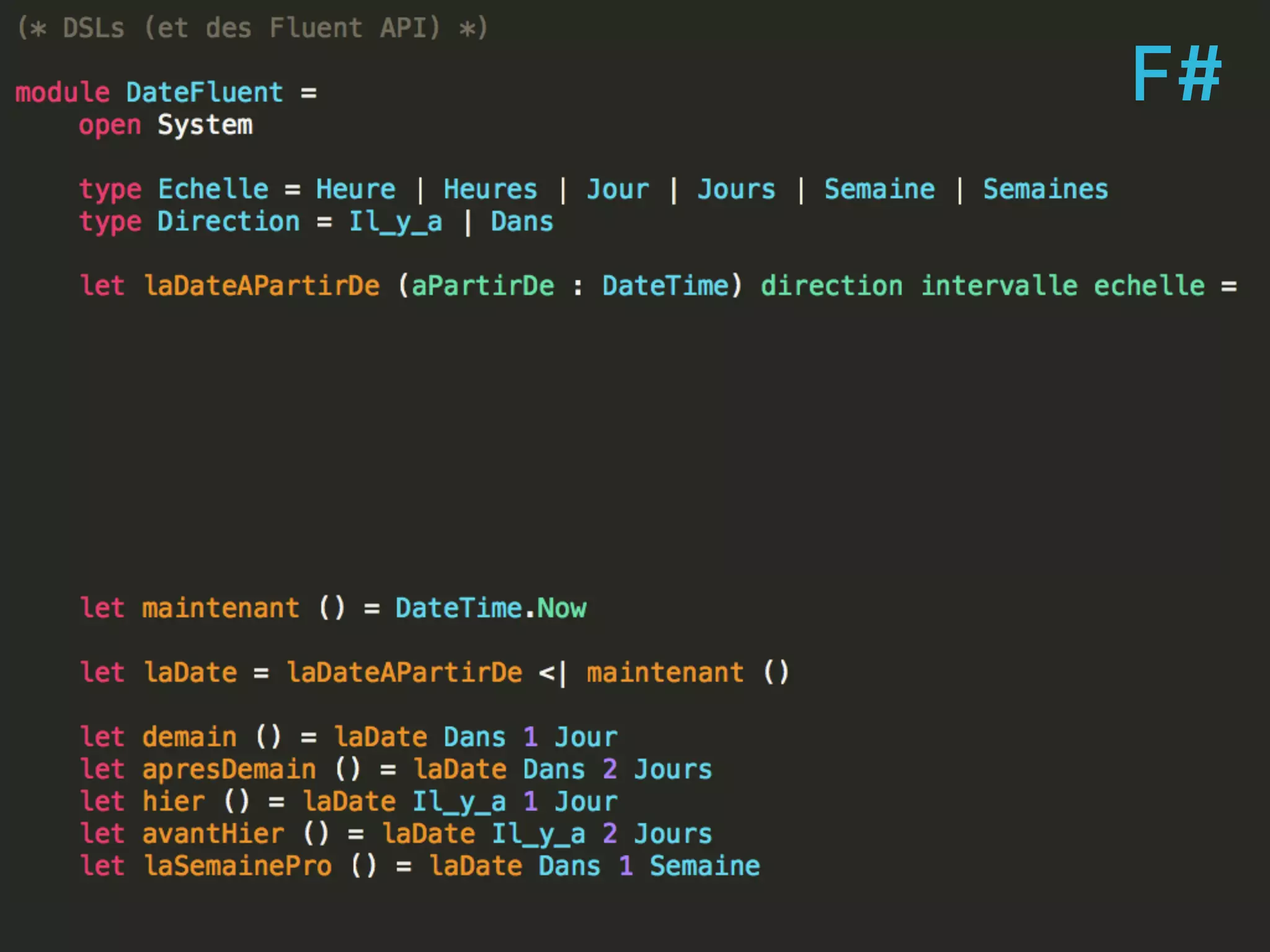
Task: Click the DSLs comment line at top
Action: [x=252, y=29]
